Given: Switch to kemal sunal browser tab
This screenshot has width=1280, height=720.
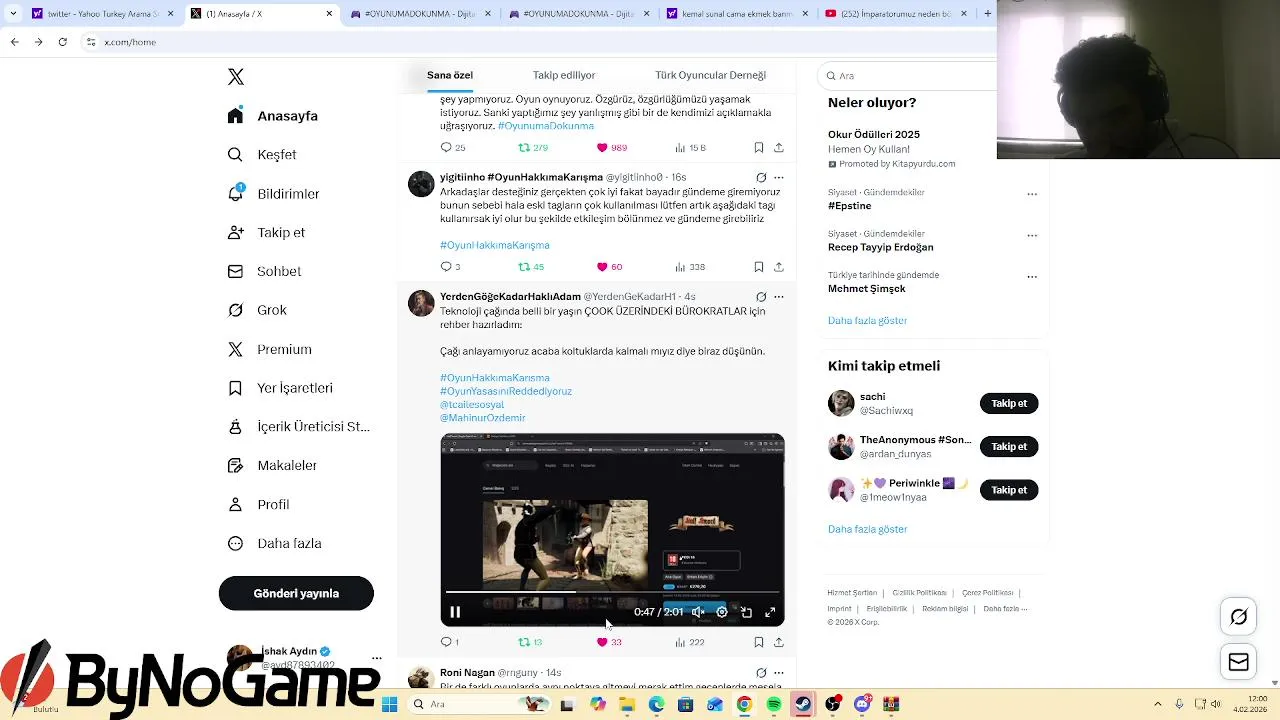Looking at the screenshot, I should click(738, 14).
